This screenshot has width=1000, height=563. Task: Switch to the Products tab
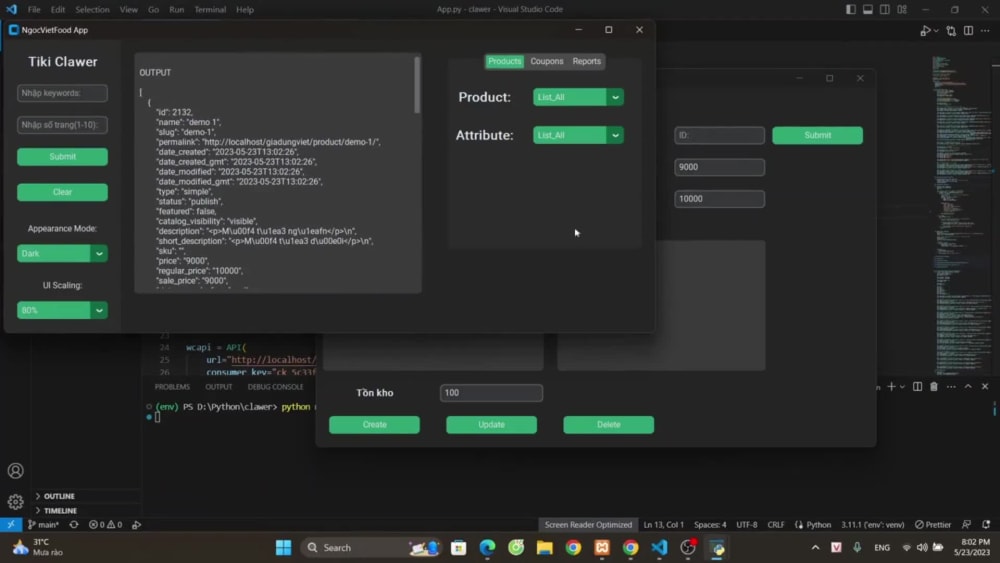point(504,61)
